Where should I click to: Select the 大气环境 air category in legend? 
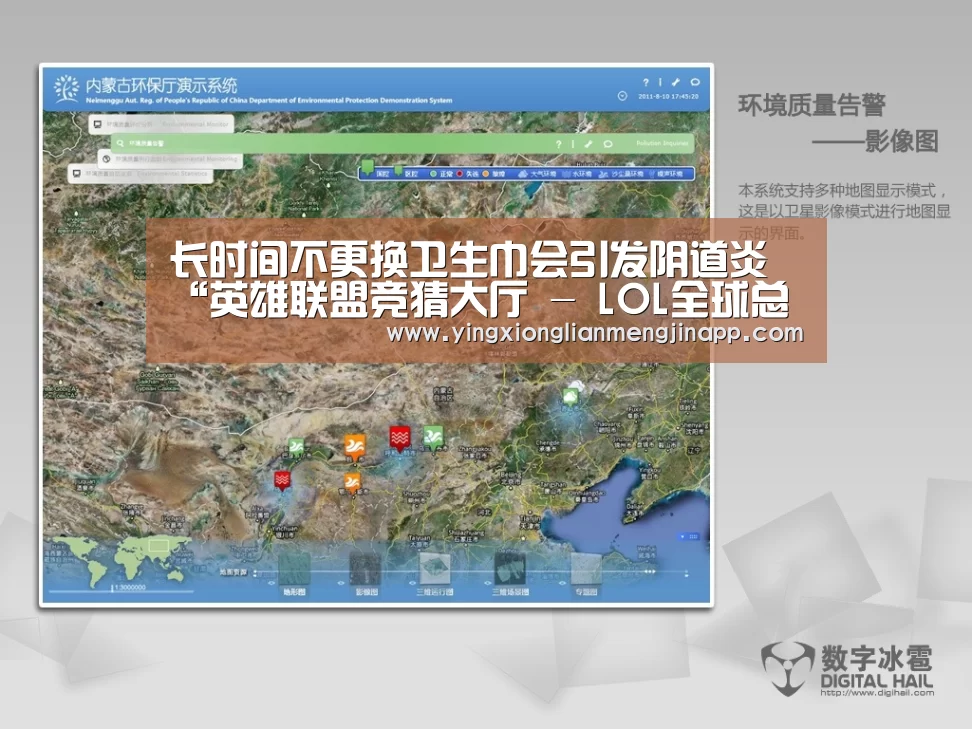pos(537,174)
